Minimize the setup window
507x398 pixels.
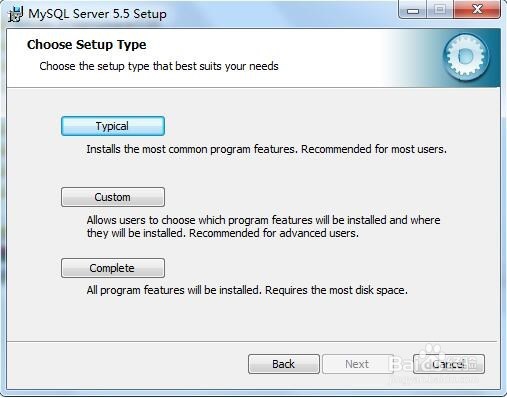413,10
